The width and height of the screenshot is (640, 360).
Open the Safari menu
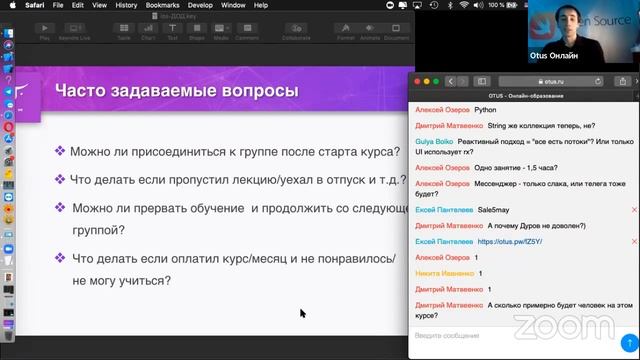(x=35, y=5)
